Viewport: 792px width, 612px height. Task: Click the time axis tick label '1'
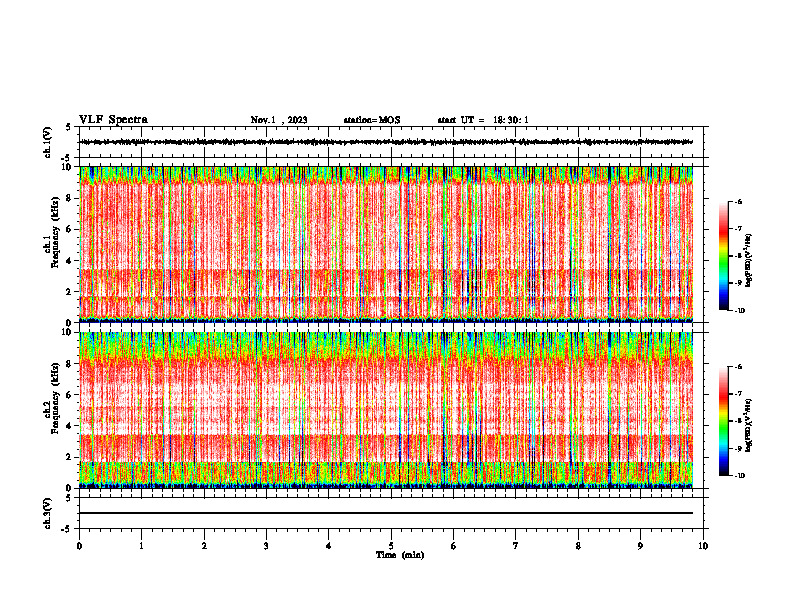tap(141, 546)
